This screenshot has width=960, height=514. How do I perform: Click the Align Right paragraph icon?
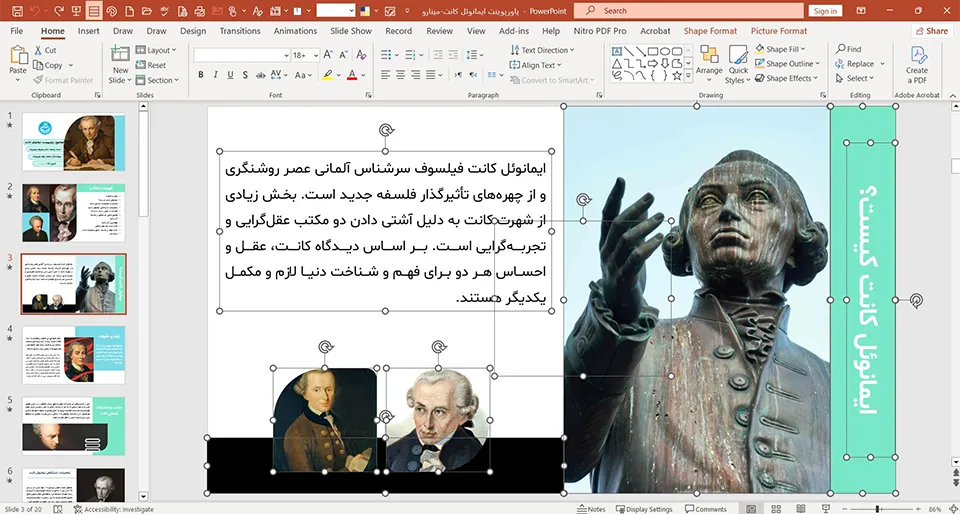416,75
